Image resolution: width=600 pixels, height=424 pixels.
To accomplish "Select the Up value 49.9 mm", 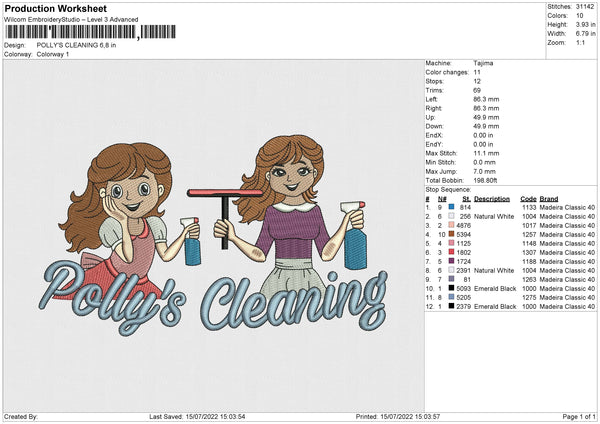I will click(x=486, y=117).
